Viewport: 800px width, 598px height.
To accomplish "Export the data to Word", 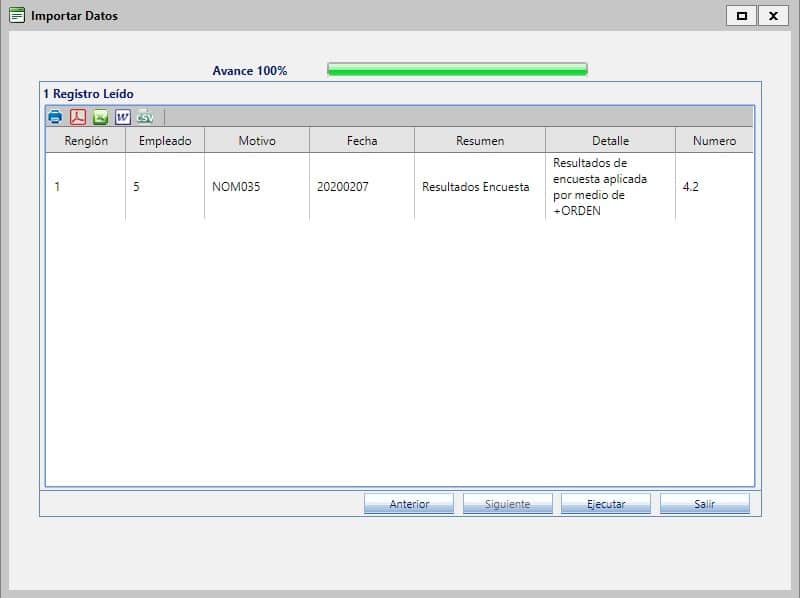I will pos(123,117).
